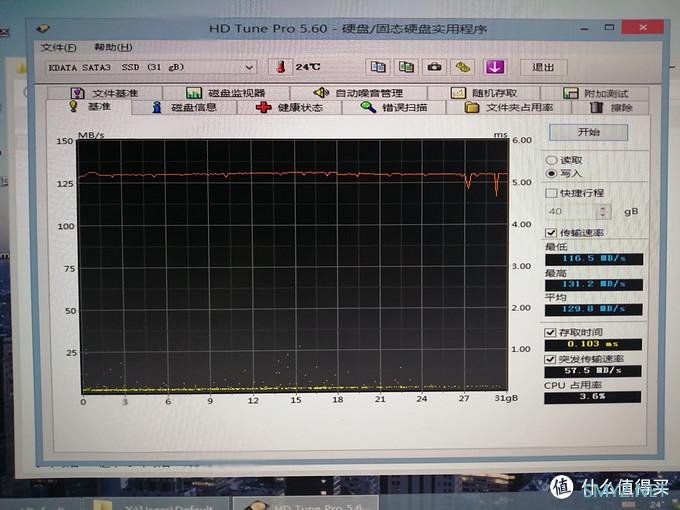Switch to the 文件基准 tab

pyautogui.click(x=105, y=93)
